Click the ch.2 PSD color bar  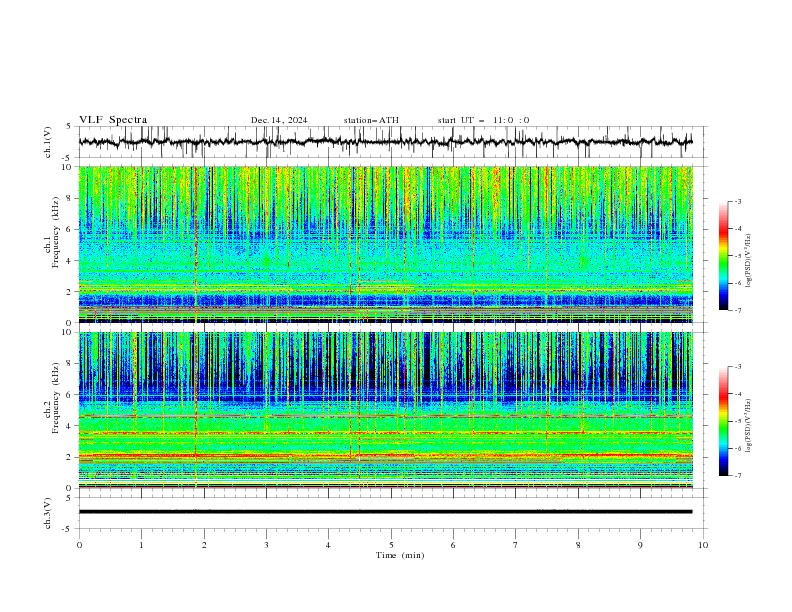click(724, 421)
